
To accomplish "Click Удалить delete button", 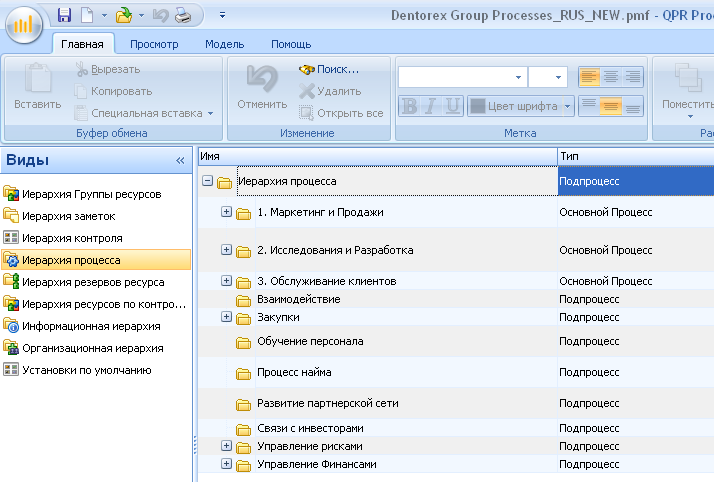I will click(330, 91).
